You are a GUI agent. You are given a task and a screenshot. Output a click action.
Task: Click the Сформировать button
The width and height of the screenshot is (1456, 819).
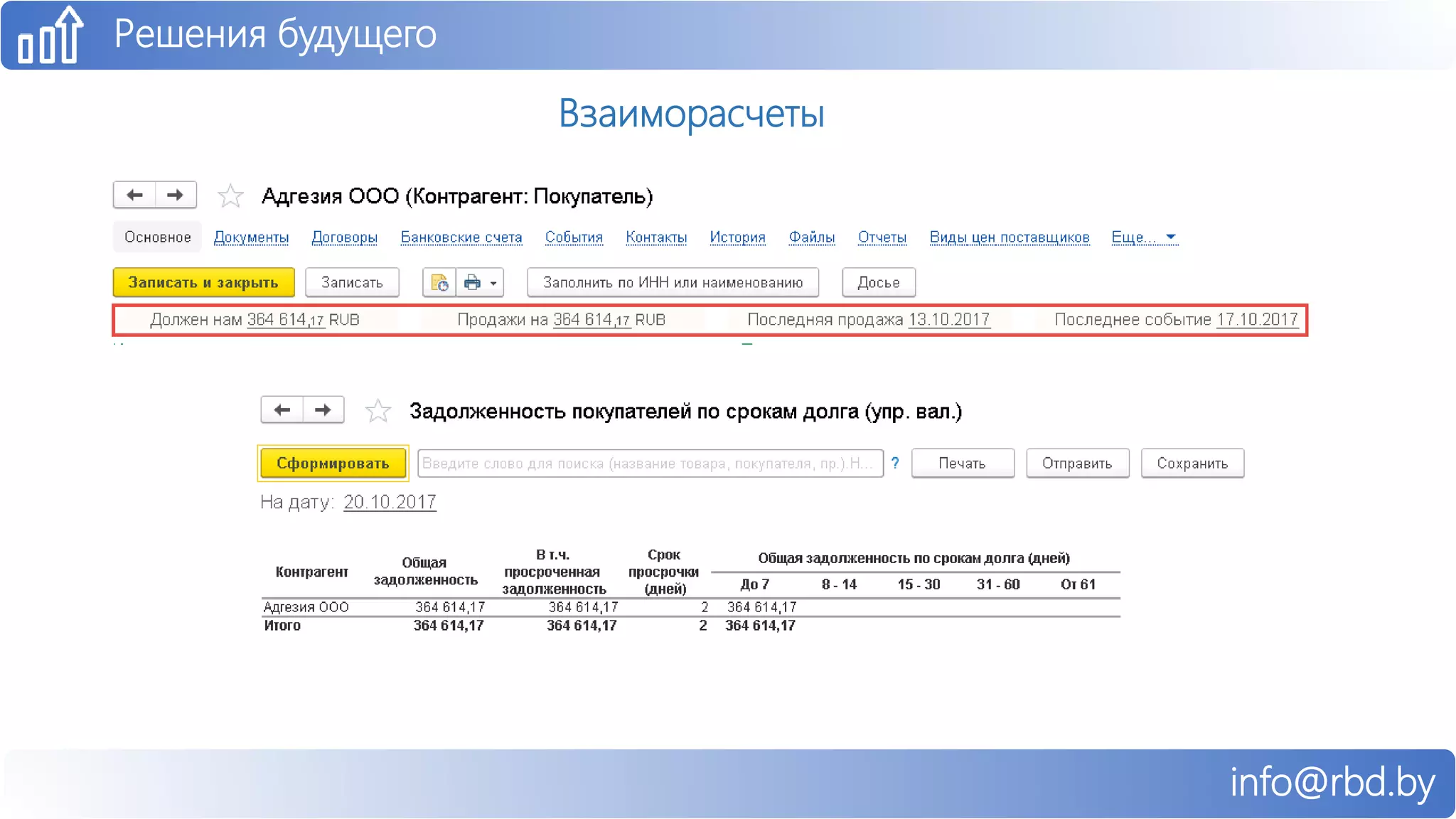333,464
